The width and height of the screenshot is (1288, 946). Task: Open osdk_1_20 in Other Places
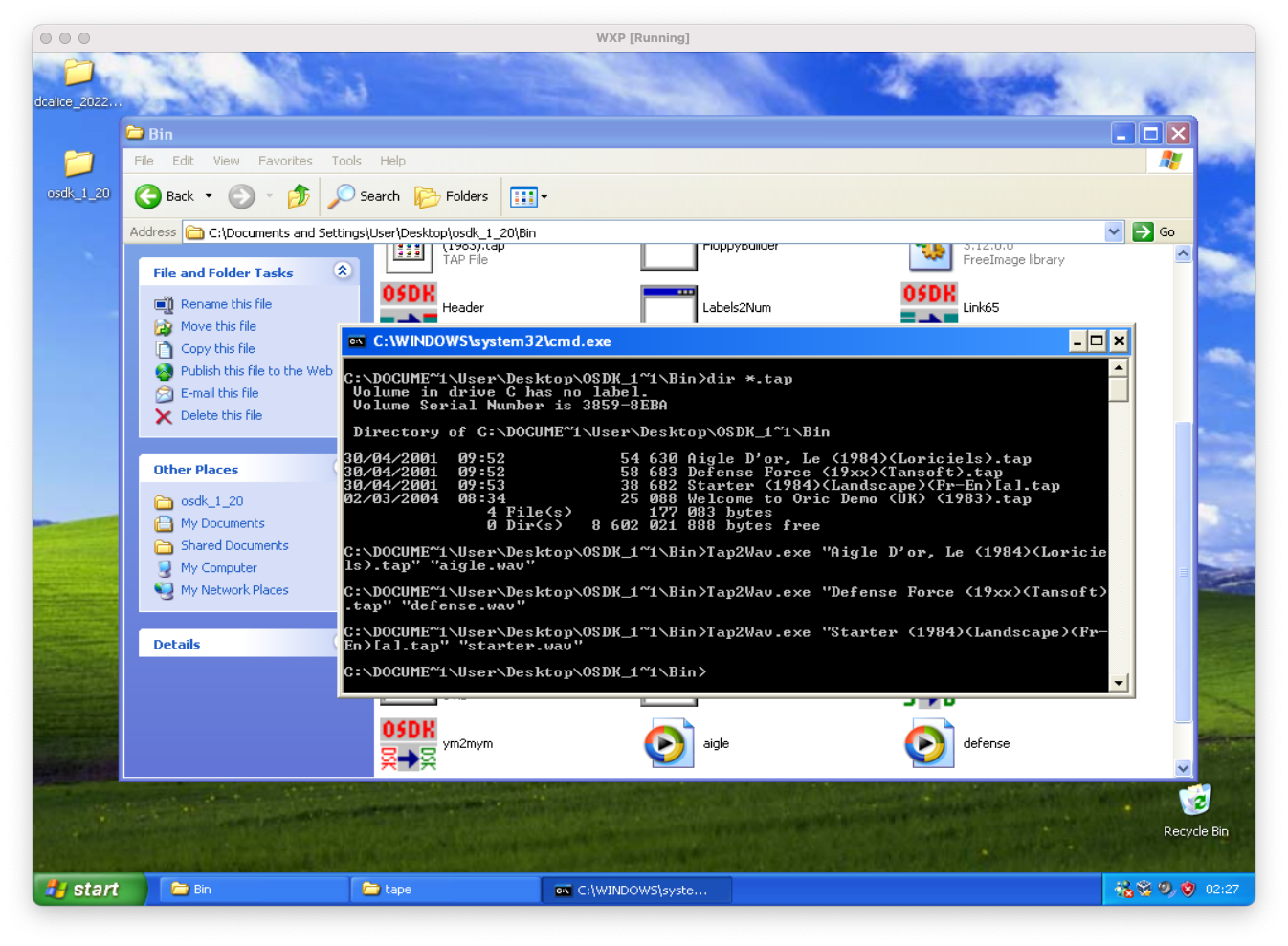click(211, 501)
